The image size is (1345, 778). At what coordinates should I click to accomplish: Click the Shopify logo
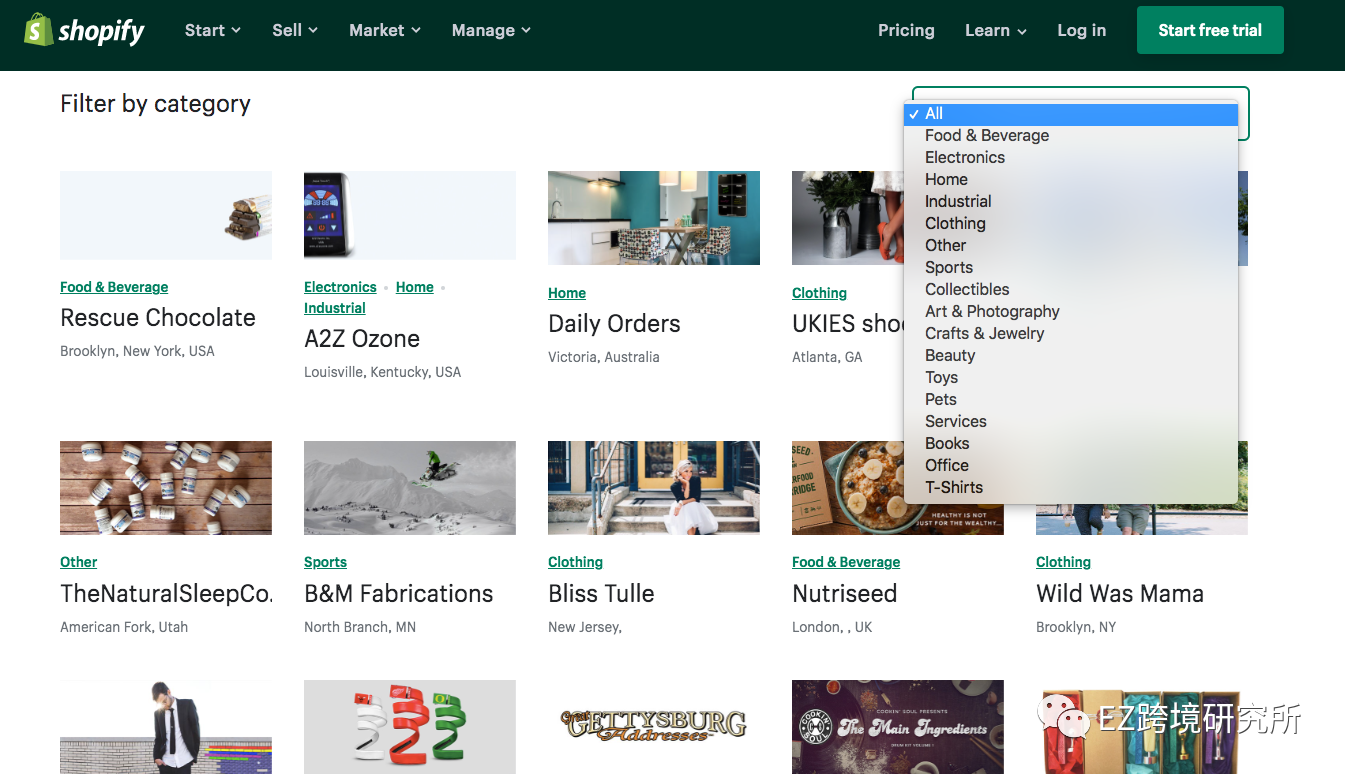click(84, 30)
